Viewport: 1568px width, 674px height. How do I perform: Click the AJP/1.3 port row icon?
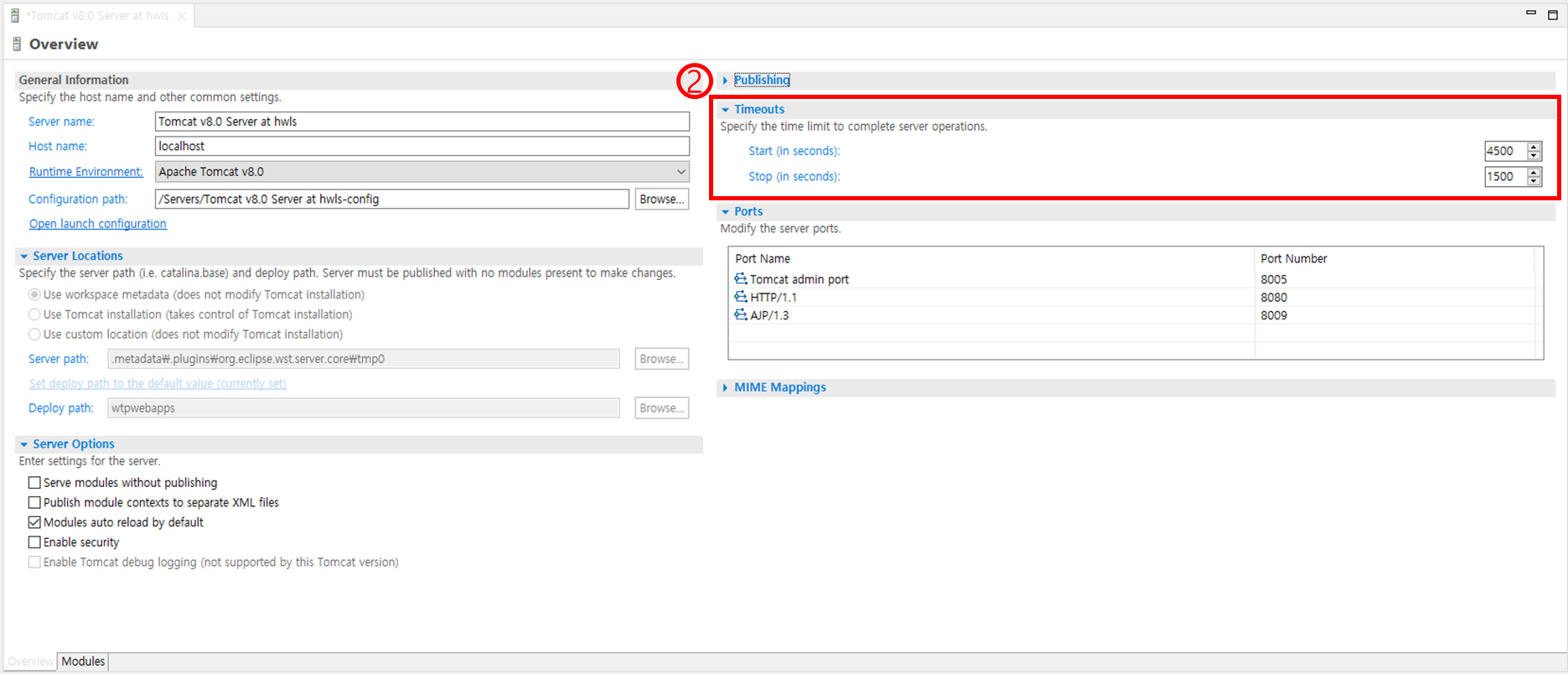click(741, 315)
